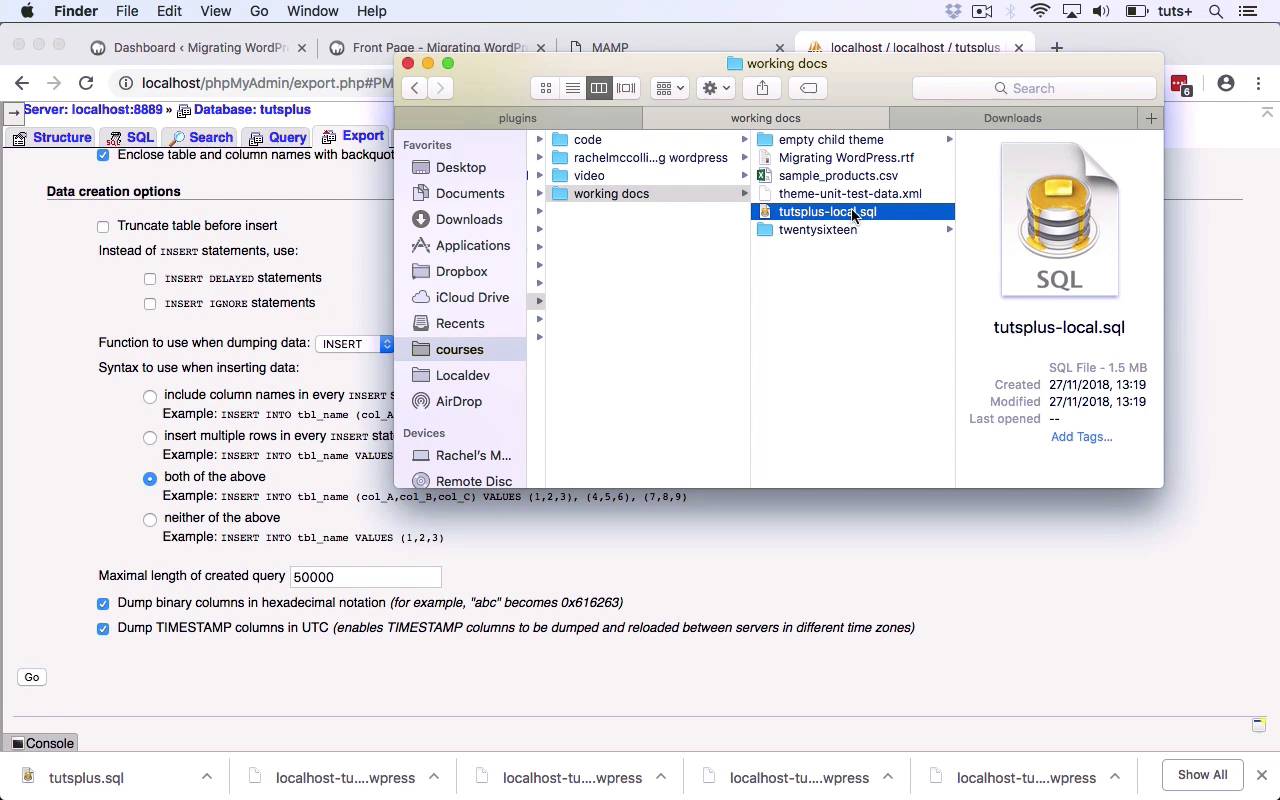Select include column names radio option

click(x=150, y=397)
